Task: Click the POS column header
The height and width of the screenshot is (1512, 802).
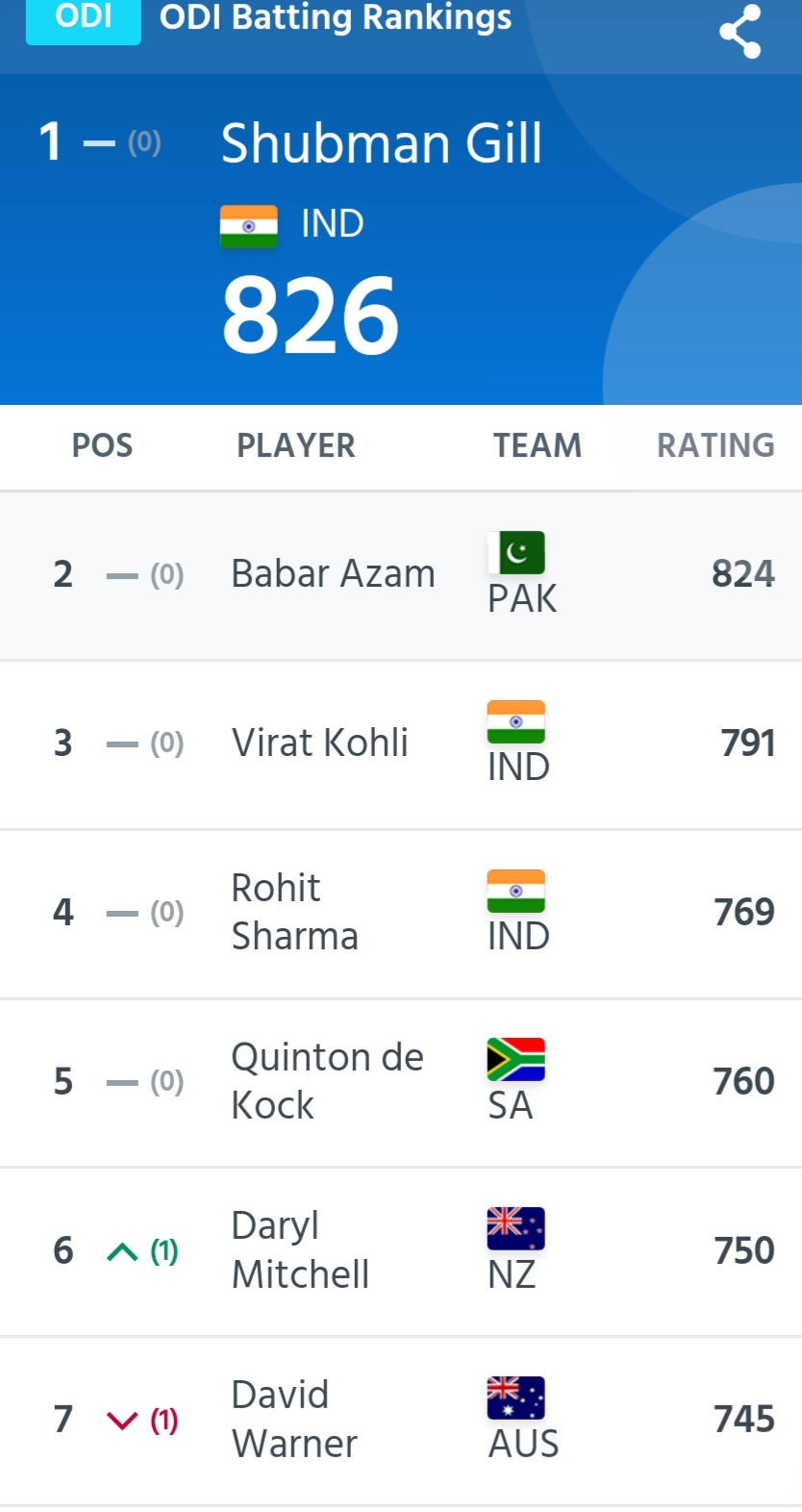Action: 103,445
